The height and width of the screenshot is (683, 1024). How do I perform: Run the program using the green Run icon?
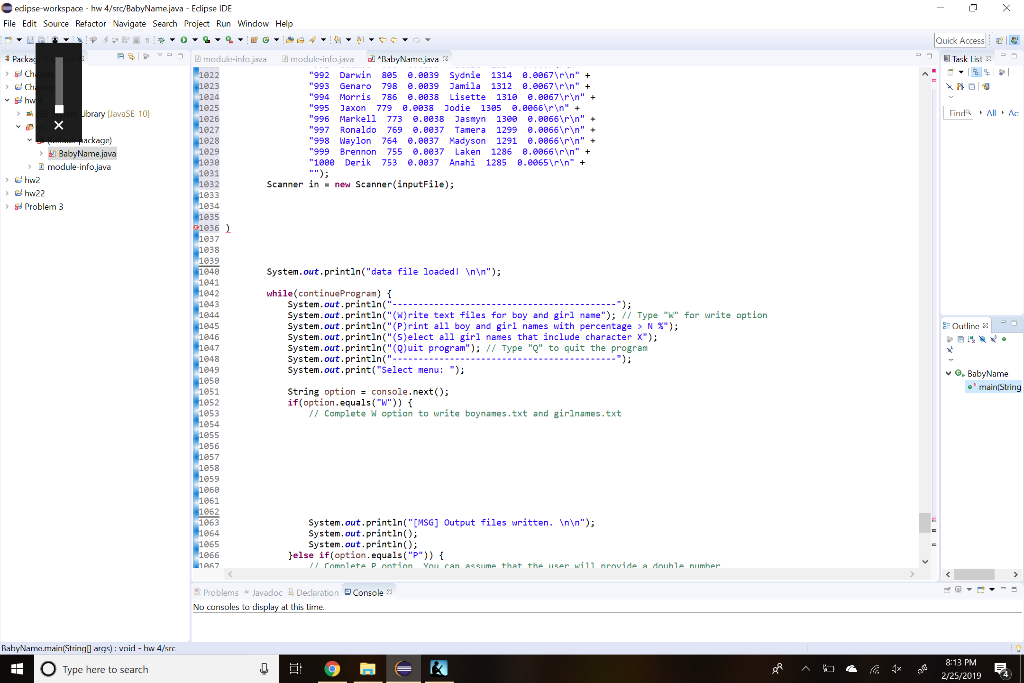pyautogui.click(x=184, y=40)
